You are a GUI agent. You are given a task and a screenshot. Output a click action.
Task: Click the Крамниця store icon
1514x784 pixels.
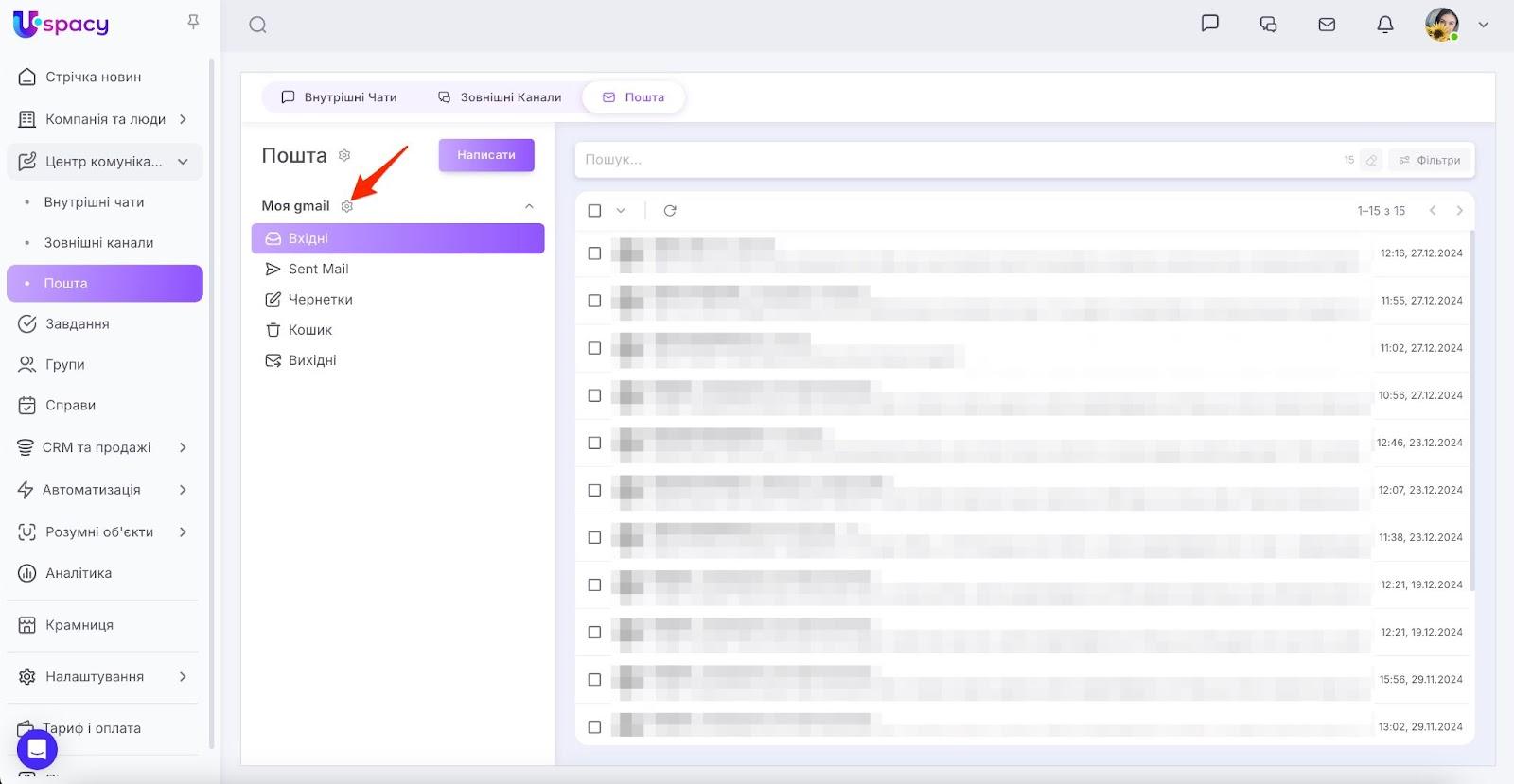[x=27, y=625]
